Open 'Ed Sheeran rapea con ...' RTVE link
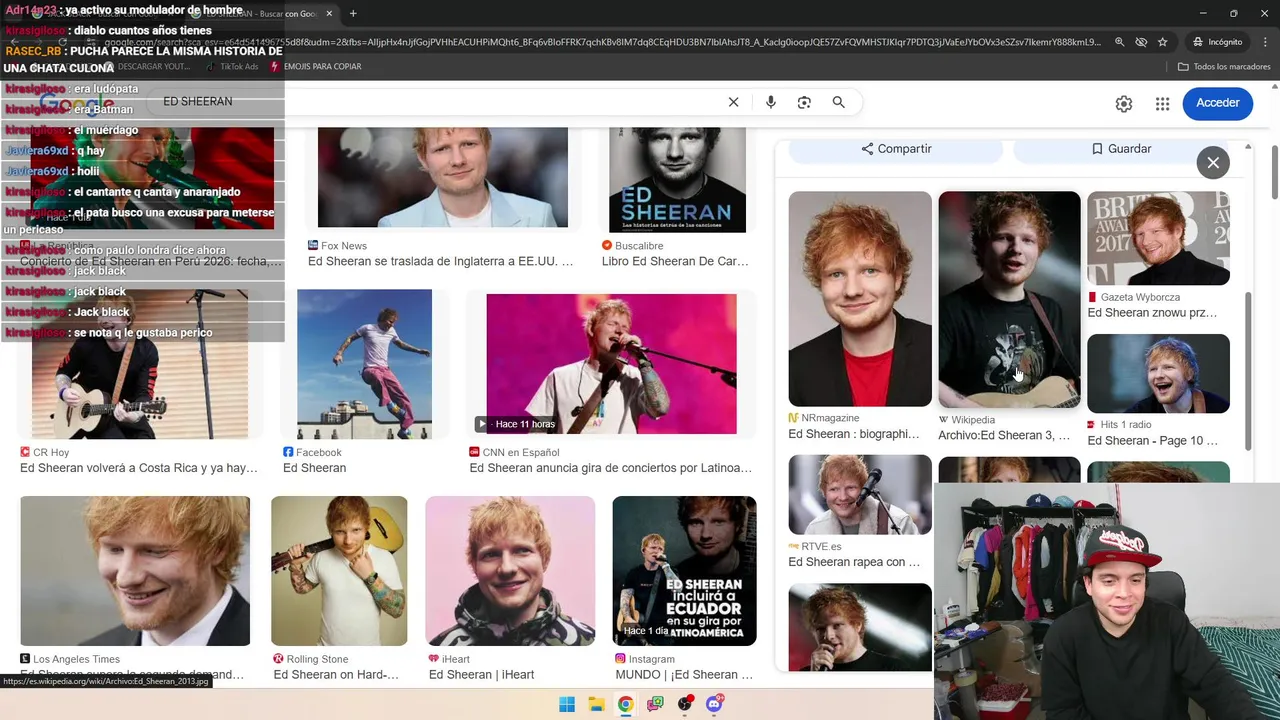 [854, 562]
